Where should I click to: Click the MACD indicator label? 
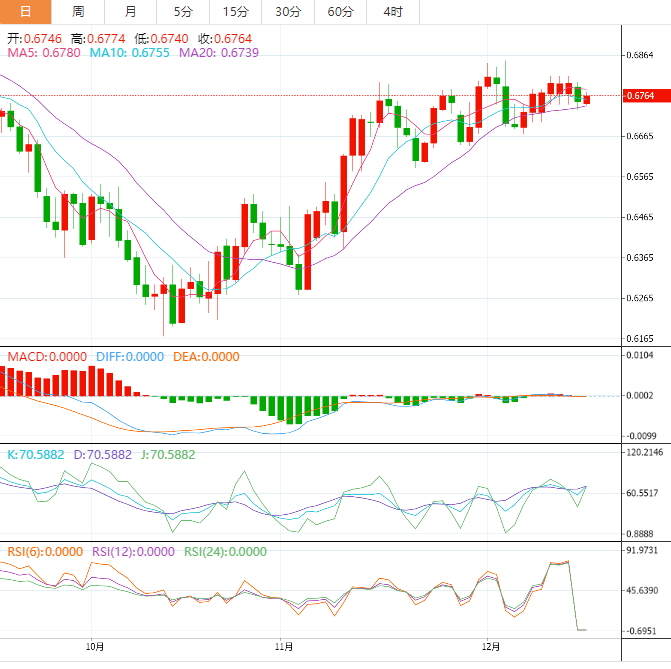47,357
